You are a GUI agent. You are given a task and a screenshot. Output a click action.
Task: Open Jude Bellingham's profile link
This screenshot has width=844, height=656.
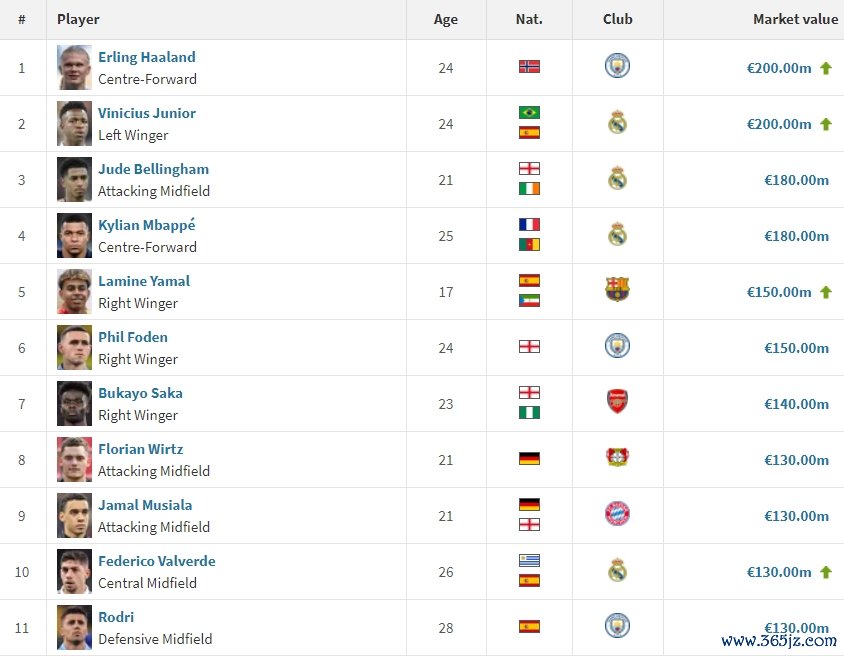(x=153, y=169)
